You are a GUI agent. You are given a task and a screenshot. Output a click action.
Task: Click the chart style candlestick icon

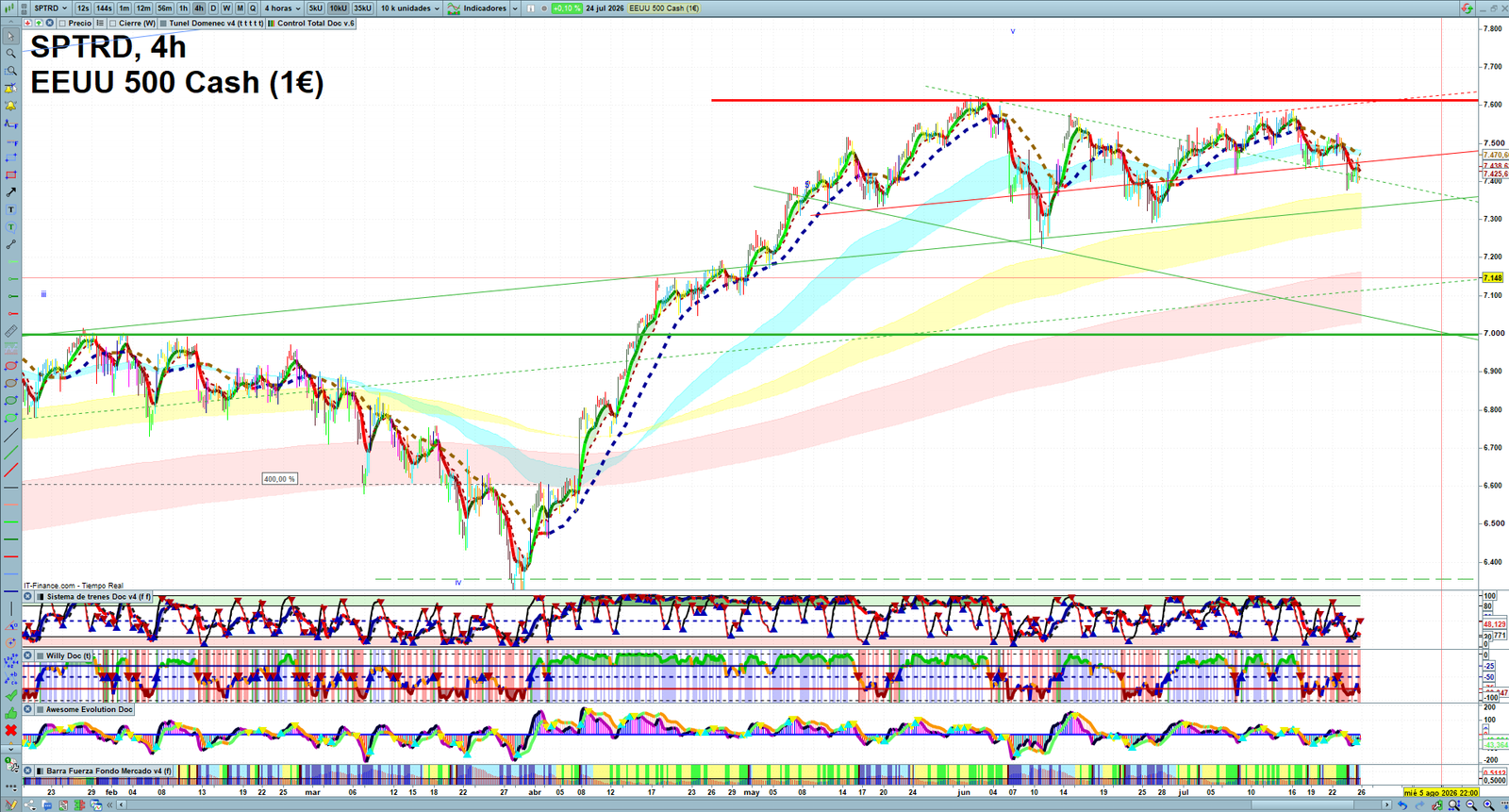pyautogui.click(x=9, y=8)
